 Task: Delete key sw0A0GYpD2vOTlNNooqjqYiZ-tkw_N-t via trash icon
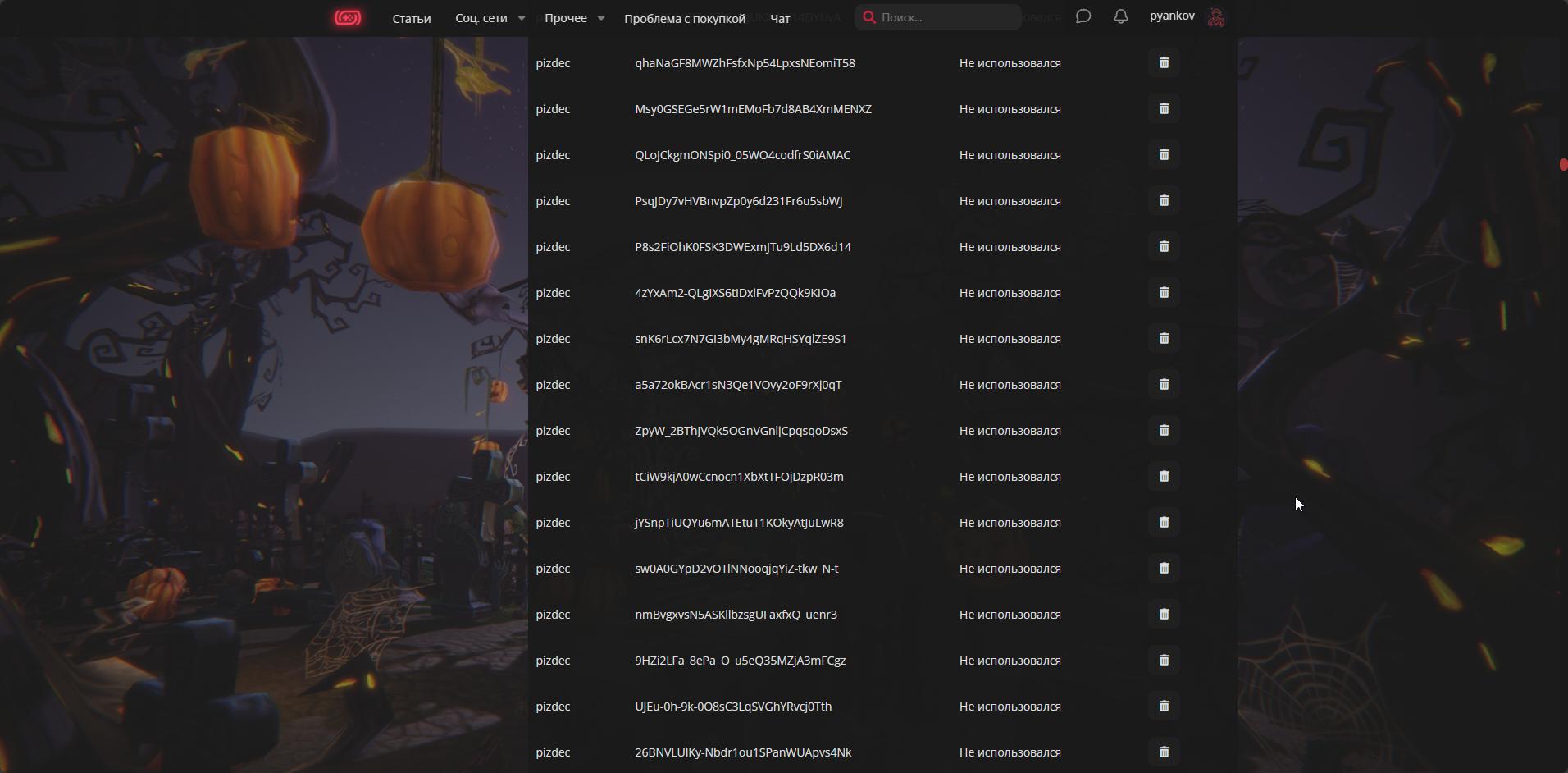1164,569
